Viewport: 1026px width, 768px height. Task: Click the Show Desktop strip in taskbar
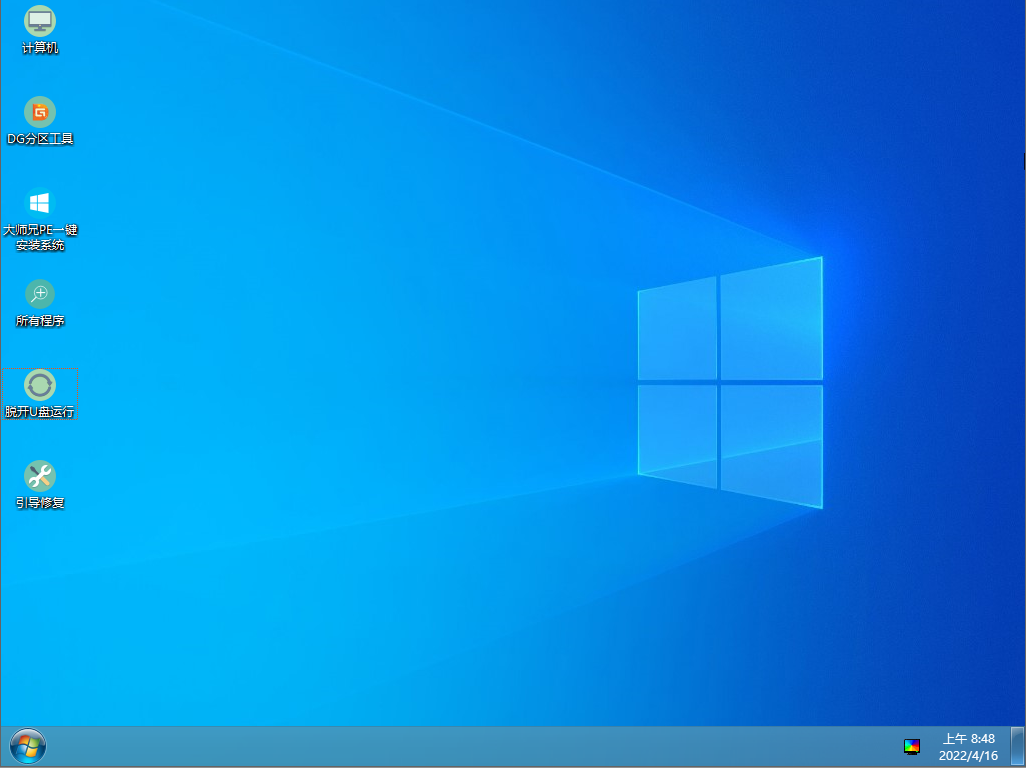pyautogui.click(x=1017, y=746)
